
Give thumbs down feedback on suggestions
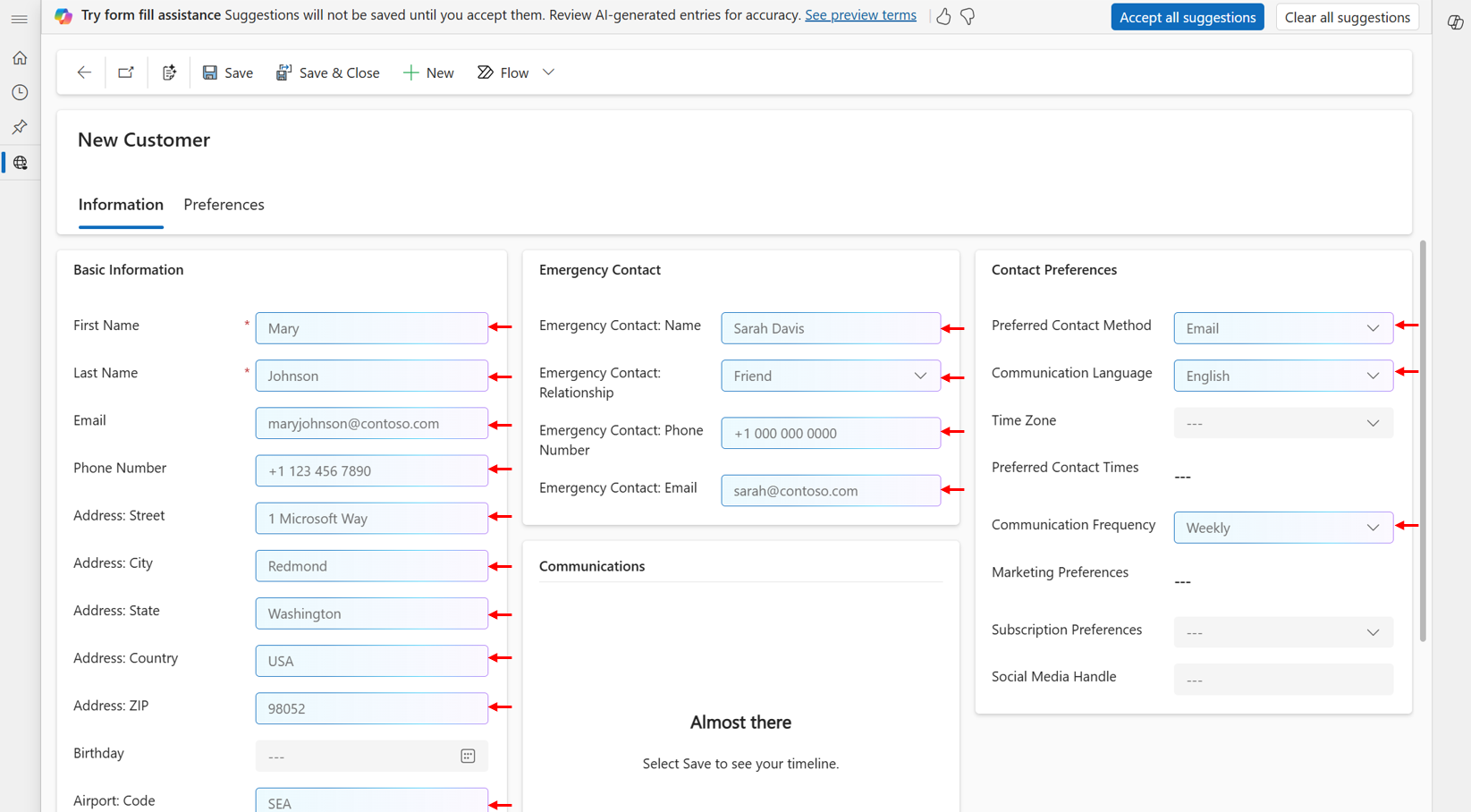[968, 16]
